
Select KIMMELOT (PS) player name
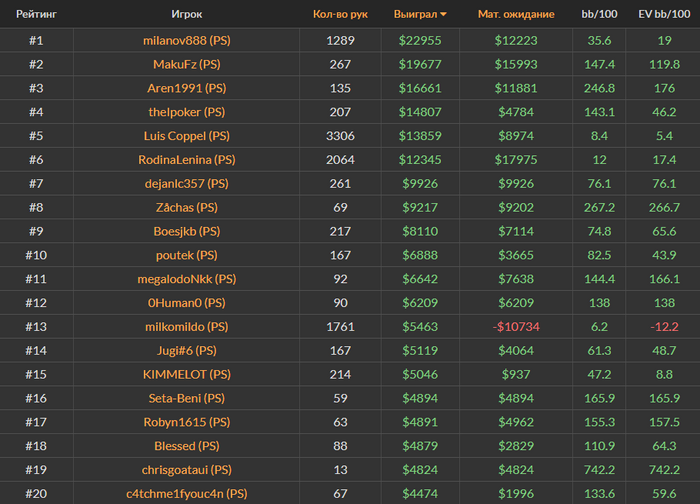point(187,374)
